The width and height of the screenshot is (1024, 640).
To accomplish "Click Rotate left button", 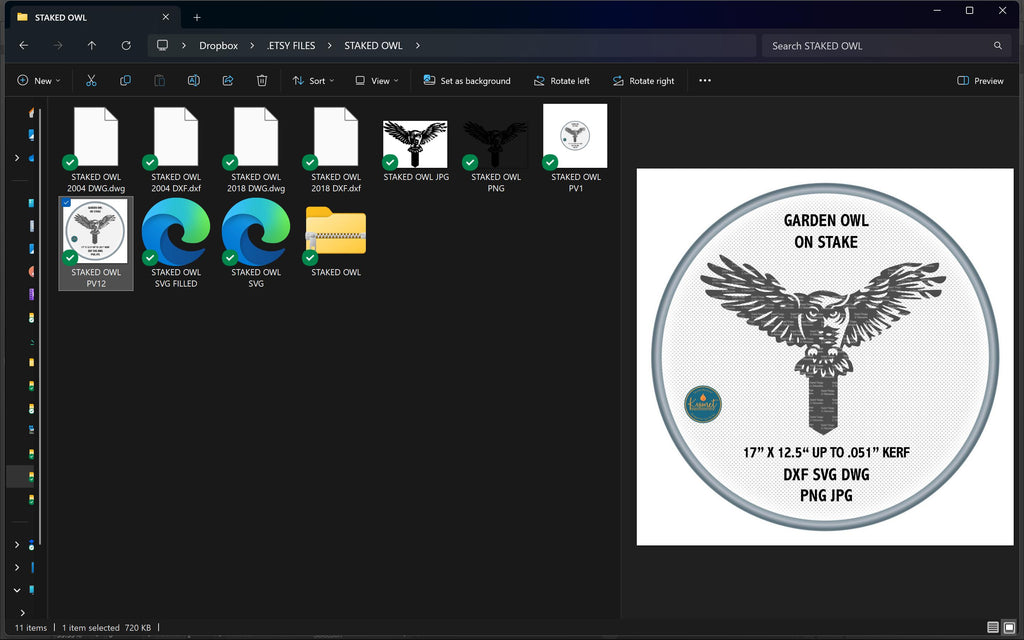I will click(x=562, y=81).
